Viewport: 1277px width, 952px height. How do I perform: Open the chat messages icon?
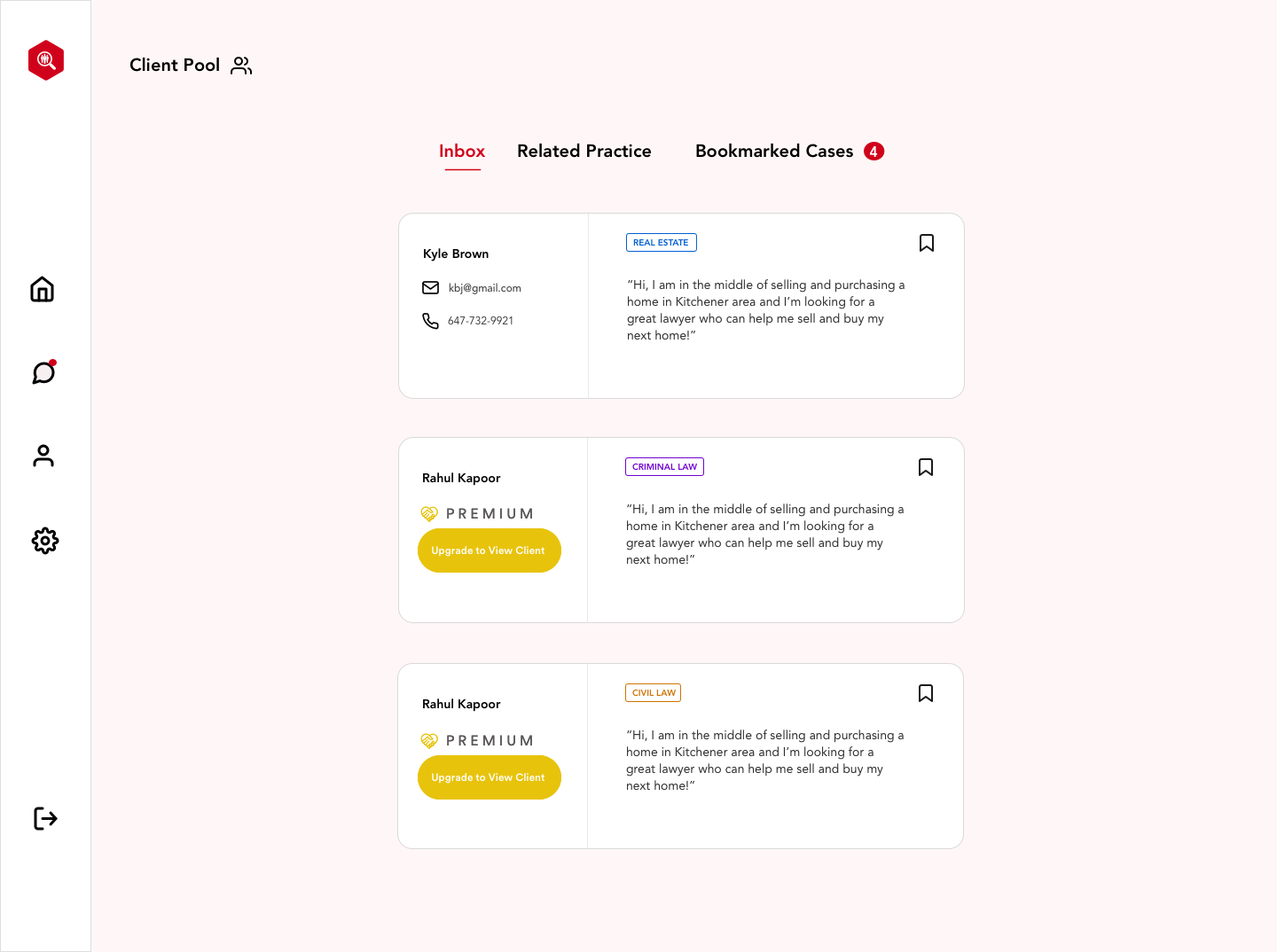pyautogui.click(x=44, y=371)
